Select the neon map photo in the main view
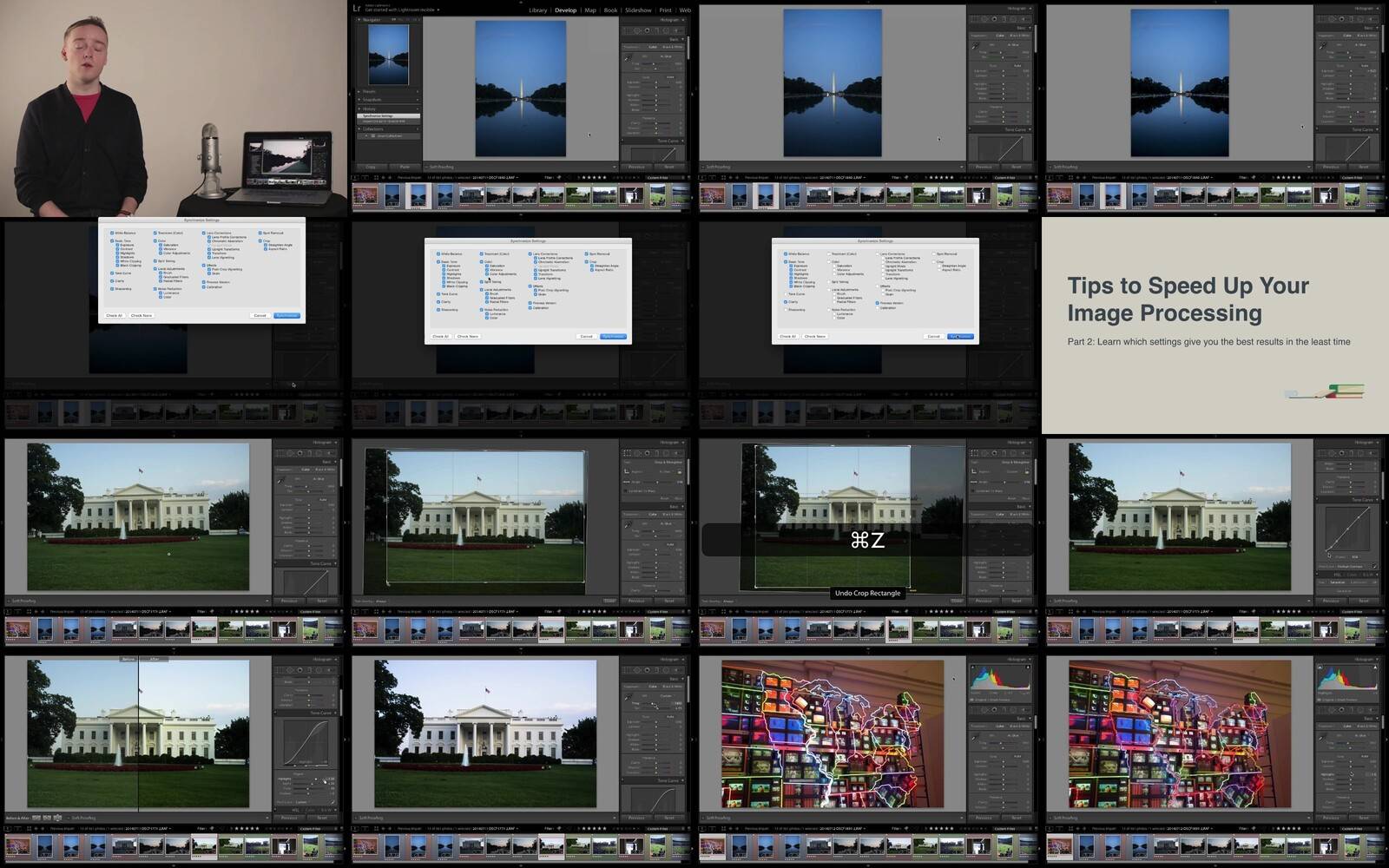 coord(832,734)
